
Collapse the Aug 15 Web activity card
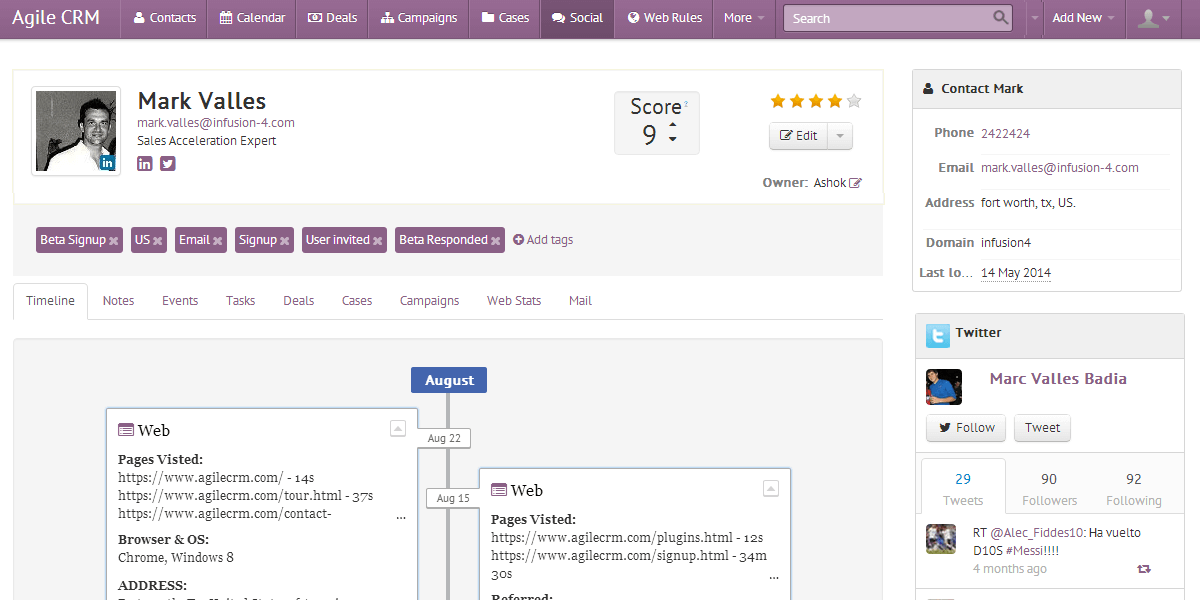[770, 488]
